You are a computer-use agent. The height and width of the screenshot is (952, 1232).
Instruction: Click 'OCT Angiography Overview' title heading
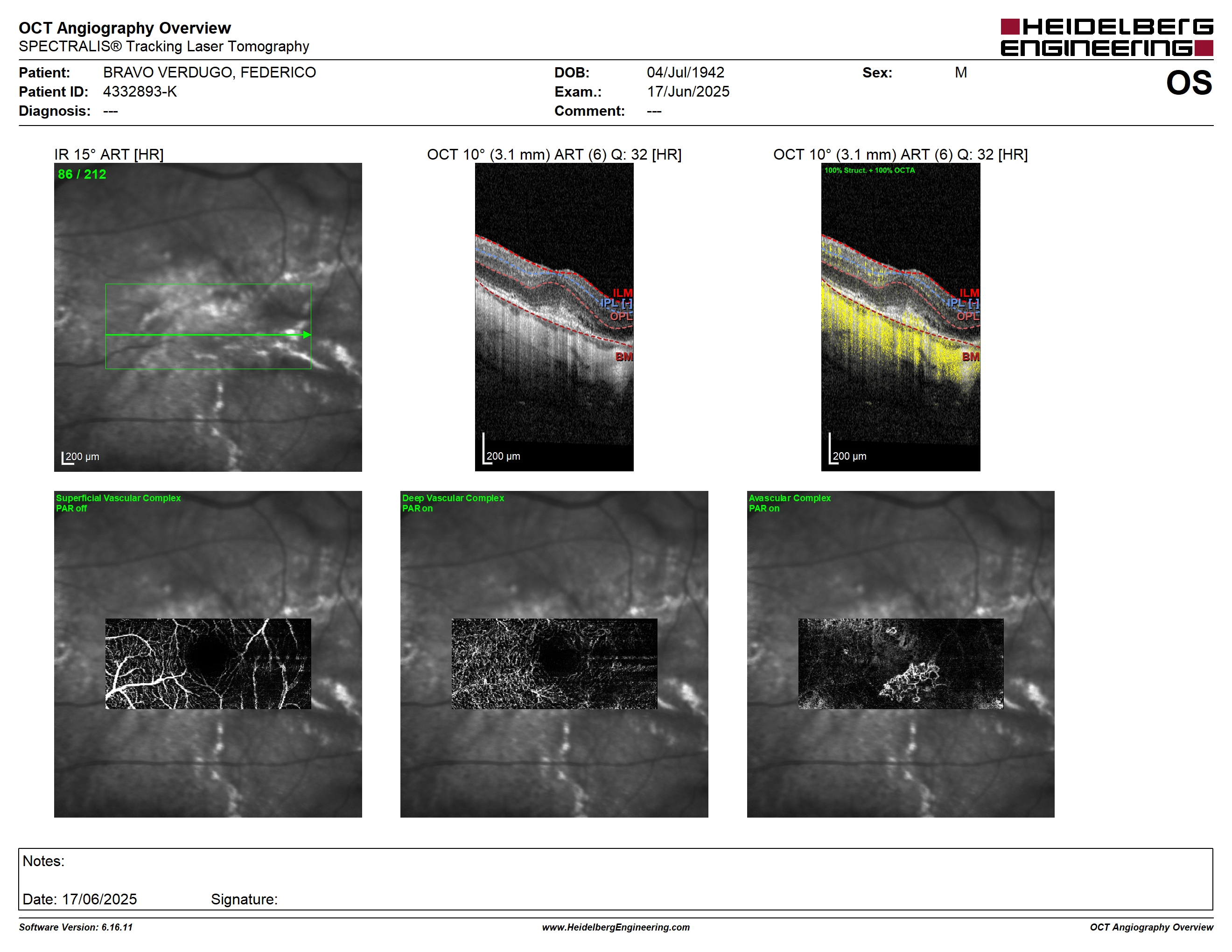pos(125,28)
